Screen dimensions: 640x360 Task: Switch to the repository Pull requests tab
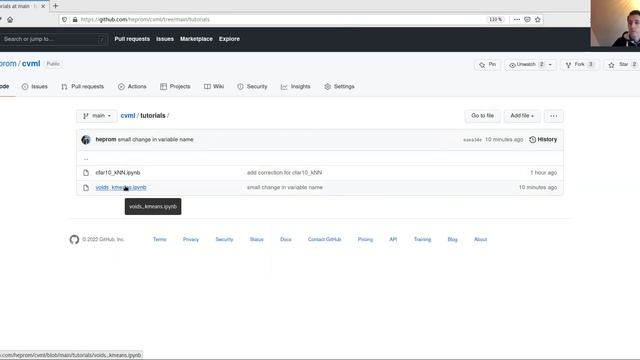pyautogui.click(x=82, y=87)
